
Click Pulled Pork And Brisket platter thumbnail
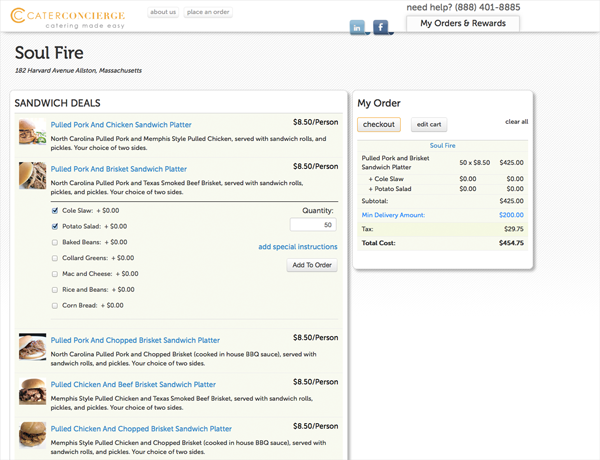[x=33, y=175]
